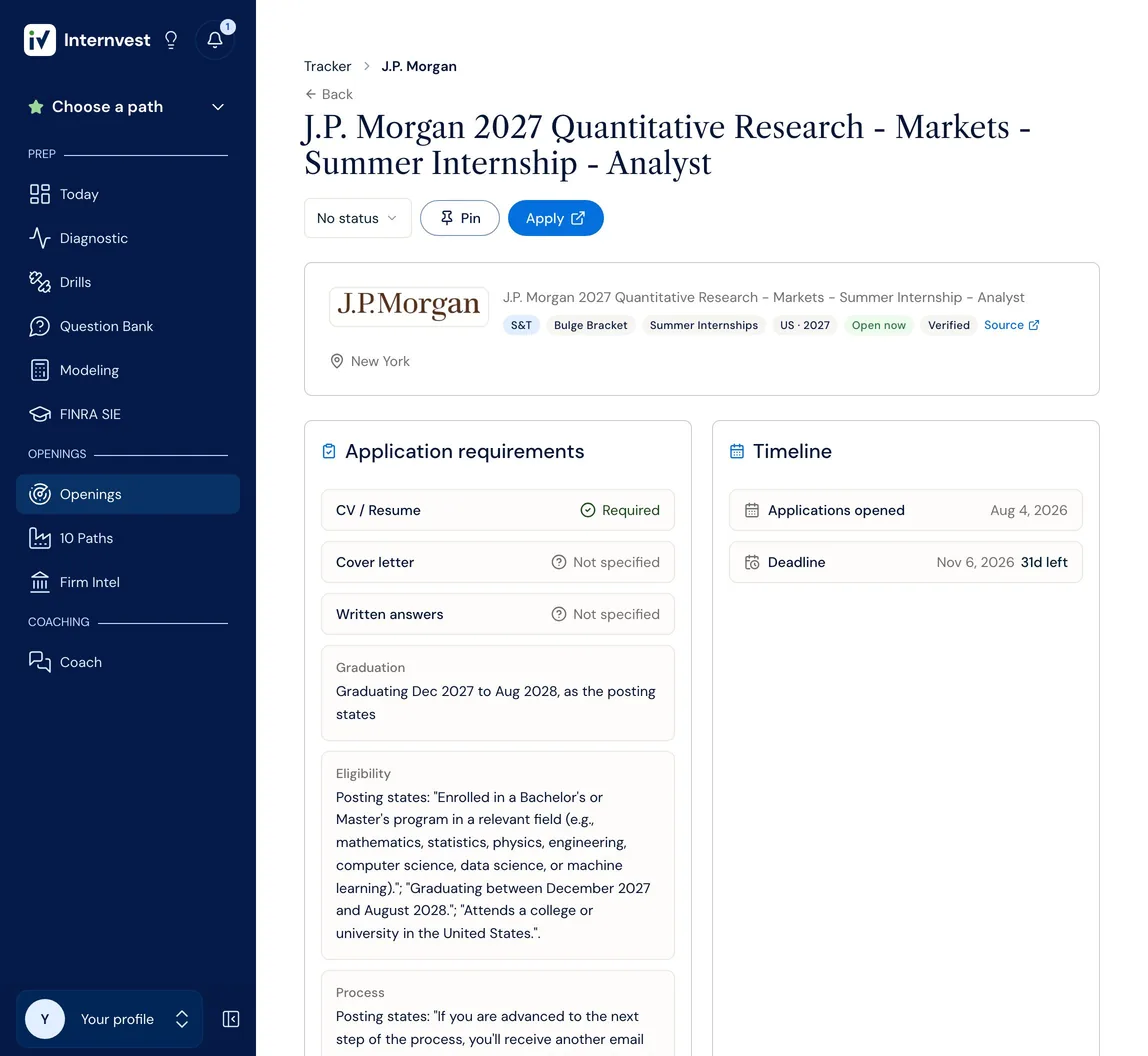Click the Deadline clock-calendar icon

point(752,562)
